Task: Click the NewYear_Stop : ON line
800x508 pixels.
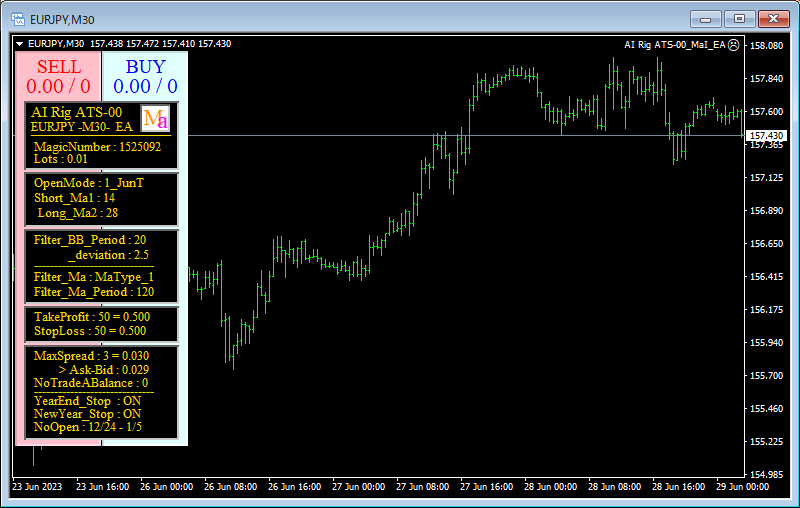Action: click(x=87, y=414)
